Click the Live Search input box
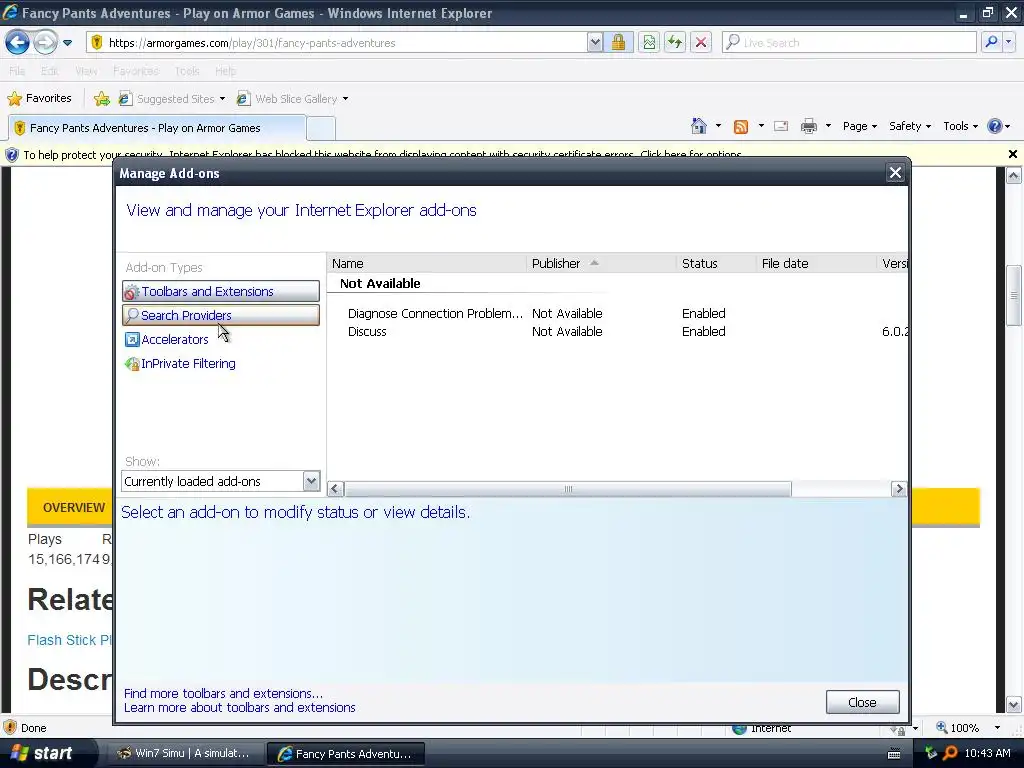 click(x=849, y=42)
